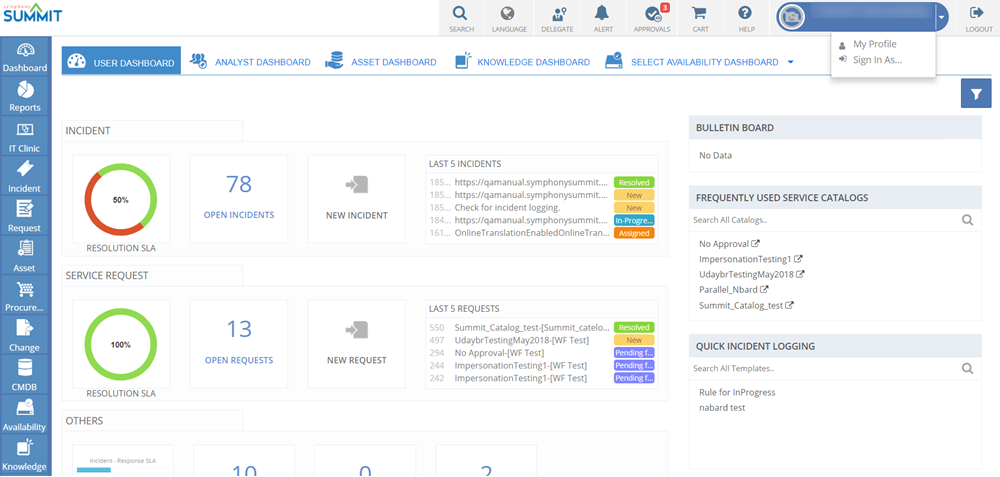Image resolution: width=1000 pixels, height=477 pixels.
Task: Open Approvals with 3 pending badge
Action: pyautogui.click(x=653, y=18)
